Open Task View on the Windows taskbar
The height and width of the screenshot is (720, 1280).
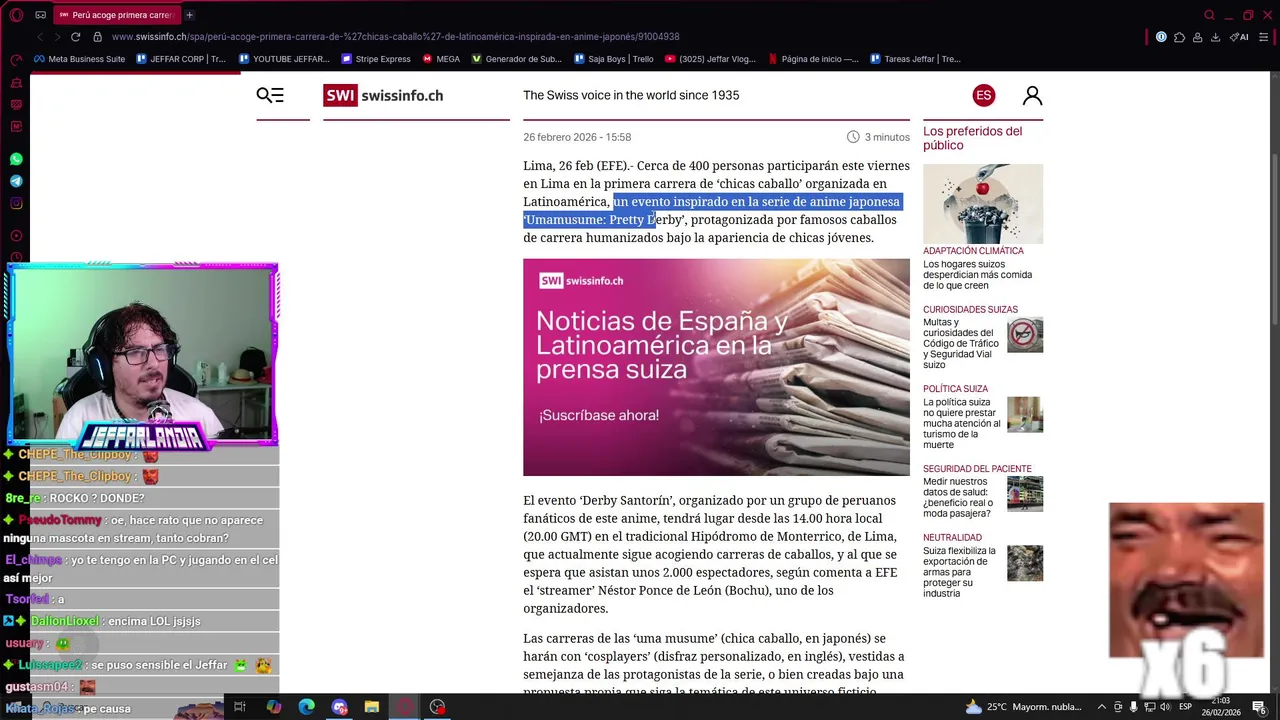[240, 707]
